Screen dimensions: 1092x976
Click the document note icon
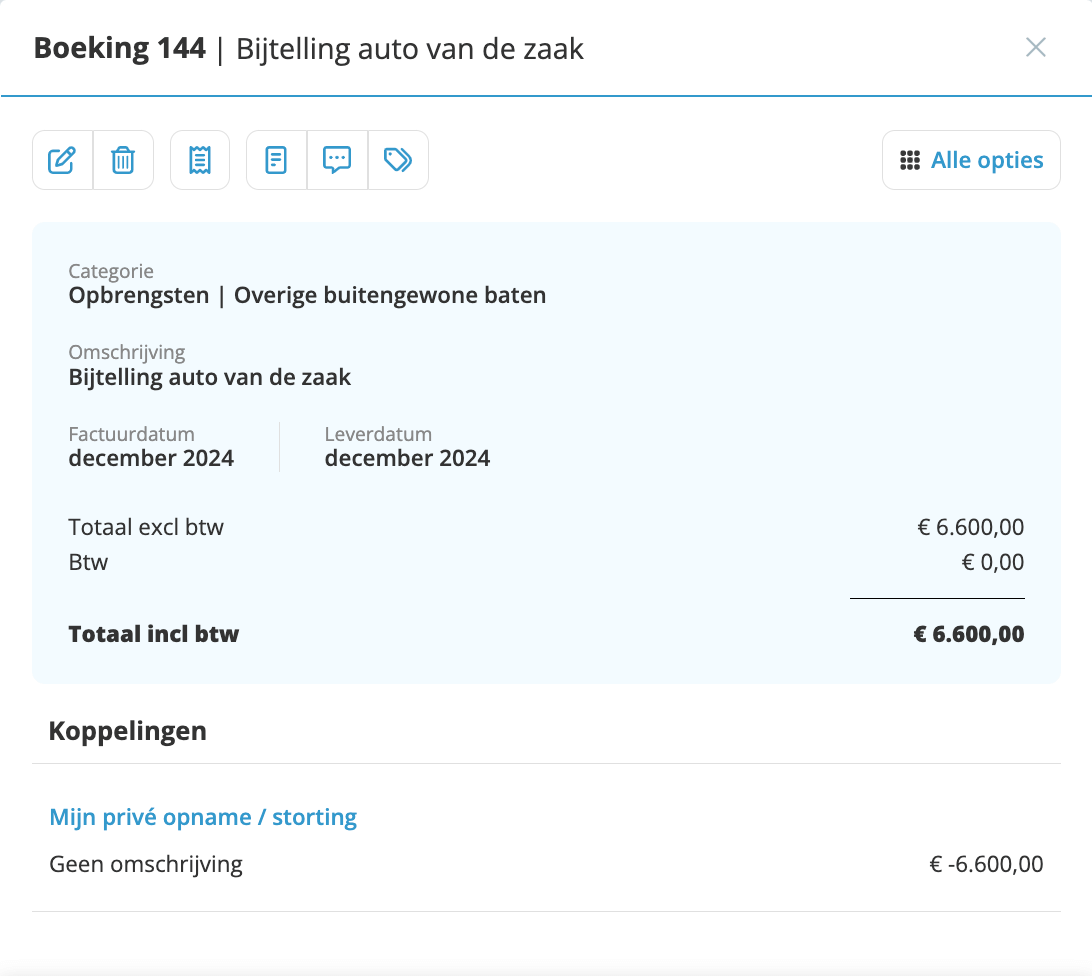[276, 160]
